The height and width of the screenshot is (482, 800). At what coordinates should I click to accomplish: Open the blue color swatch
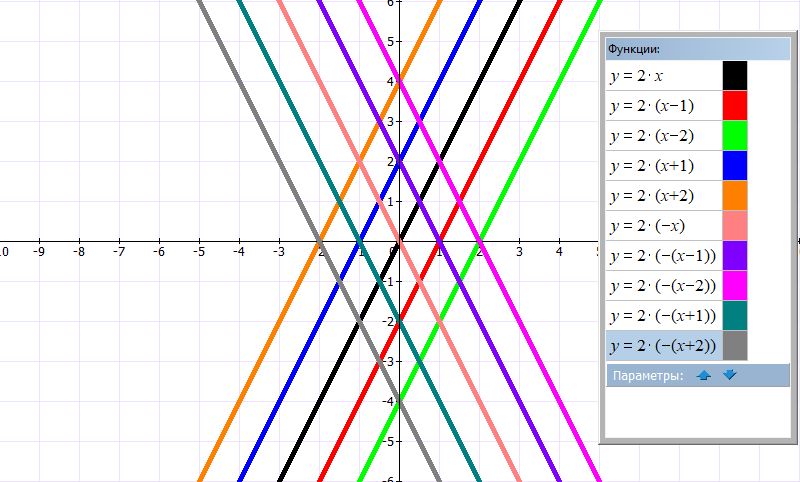coord(735,166)
